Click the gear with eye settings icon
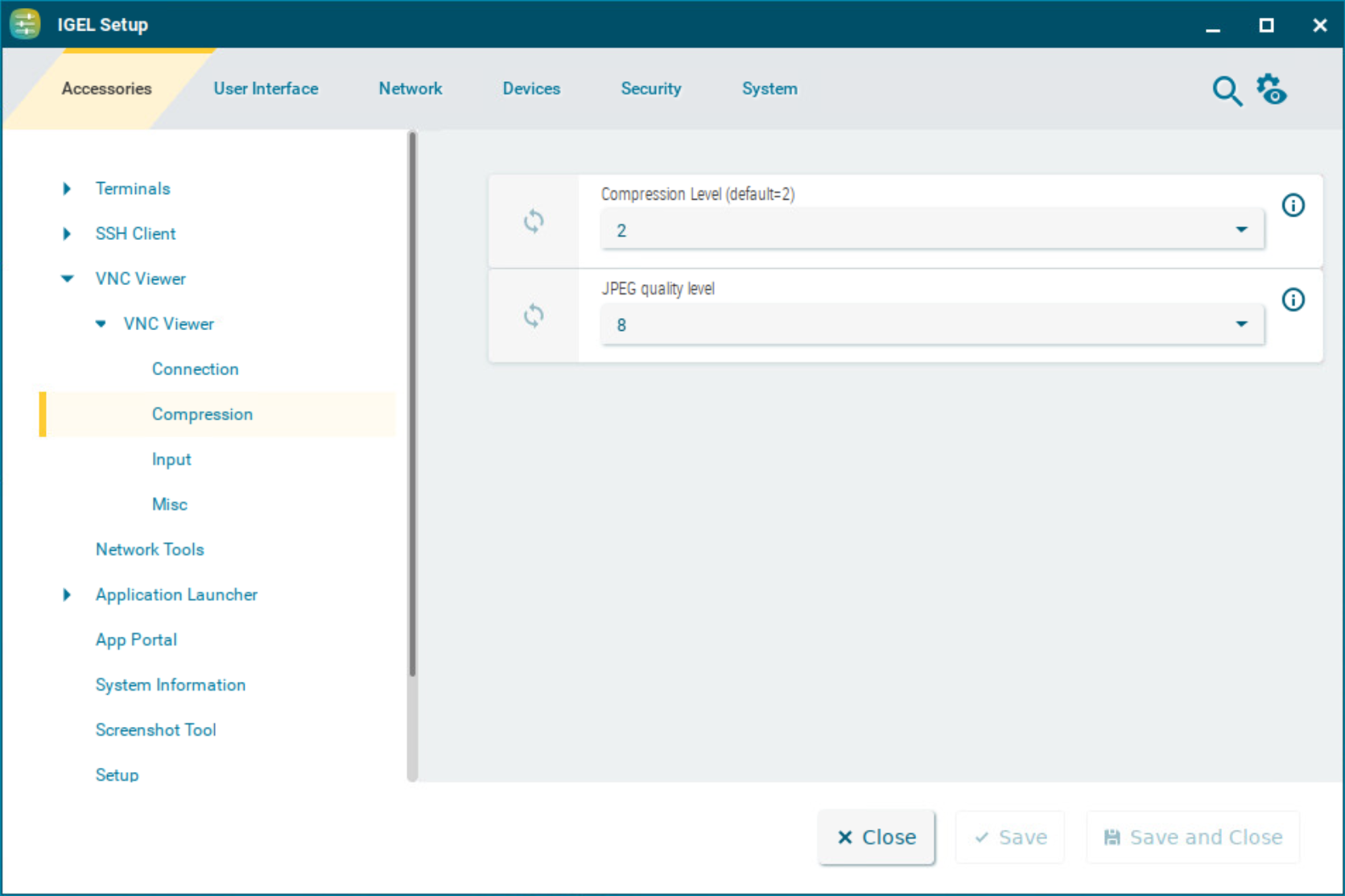The height and width of the screenshot is (896, 1345). pos(1272,89)
